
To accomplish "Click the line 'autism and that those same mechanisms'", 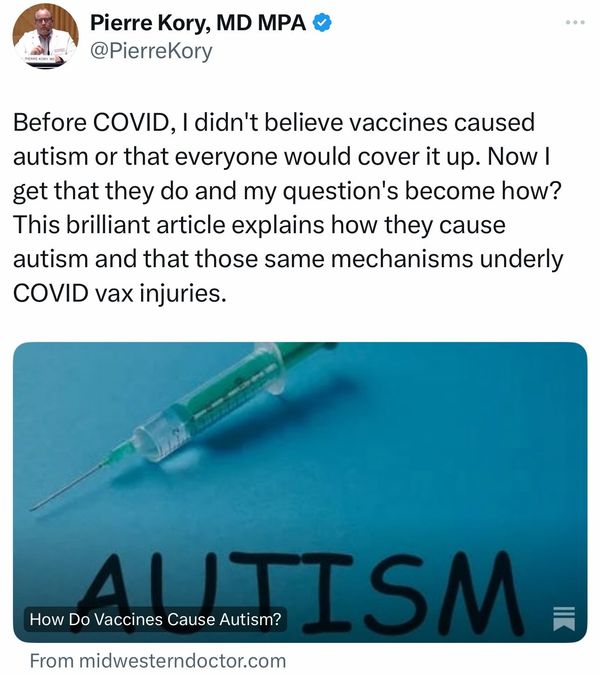I will coord(288,259).
